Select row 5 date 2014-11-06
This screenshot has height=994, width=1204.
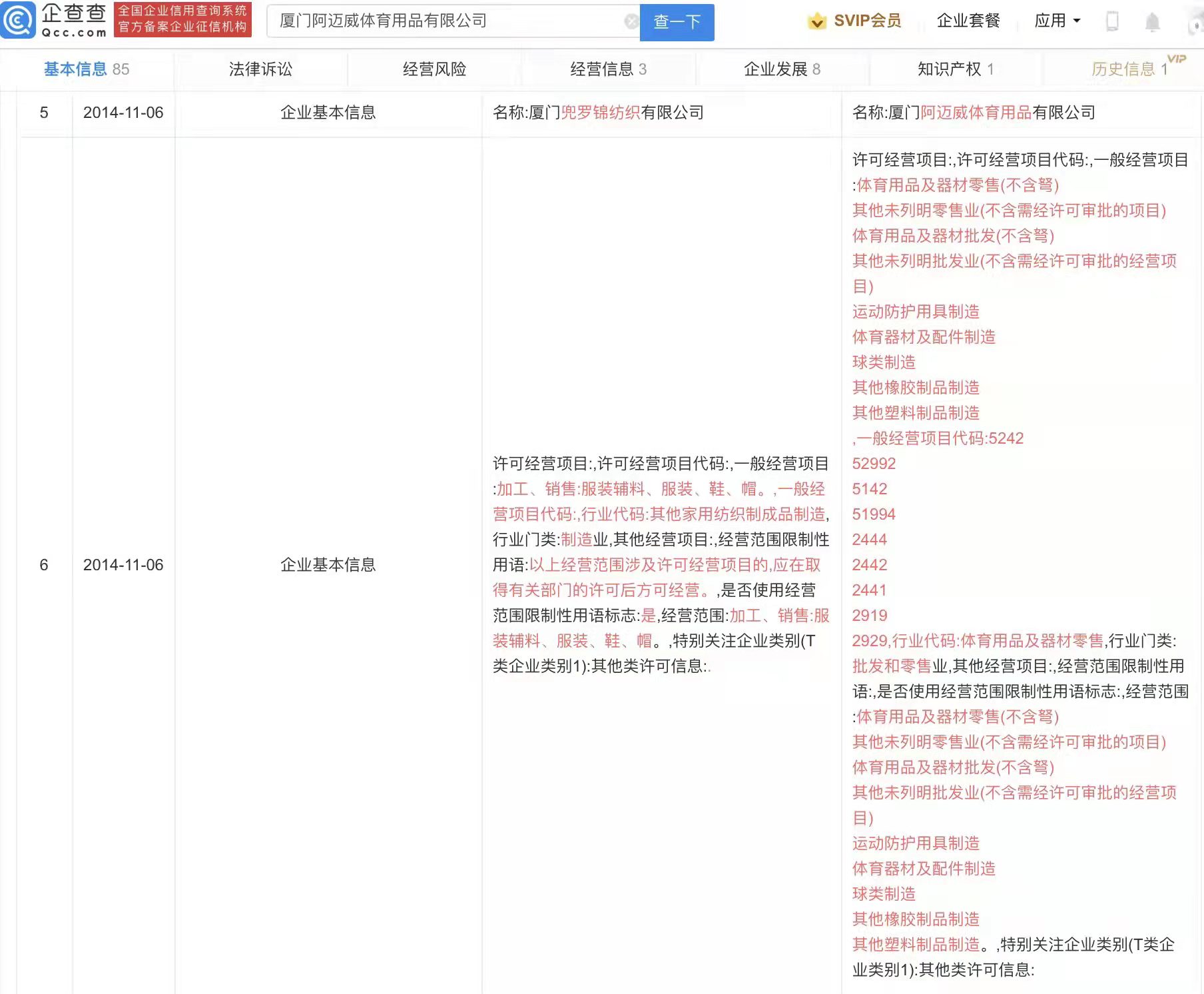[123, 113]
